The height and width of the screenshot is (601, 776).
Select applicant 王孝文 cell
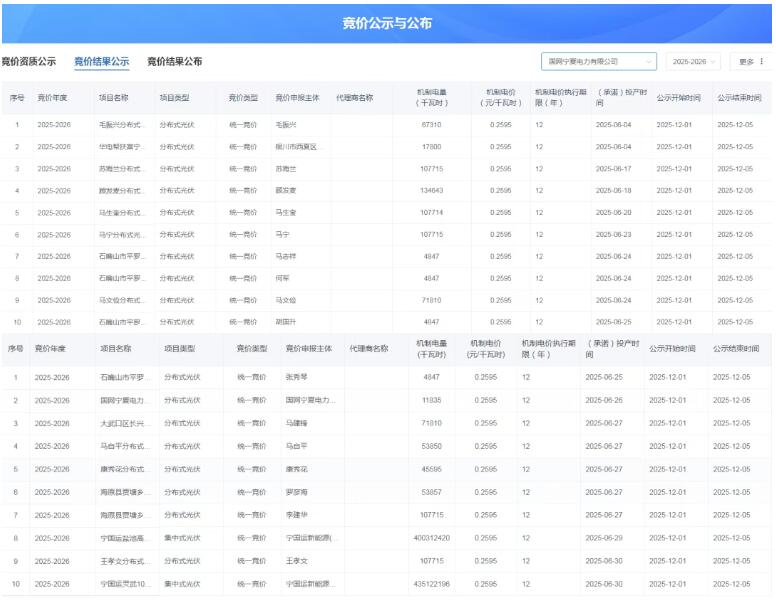(x=296, y=562)
